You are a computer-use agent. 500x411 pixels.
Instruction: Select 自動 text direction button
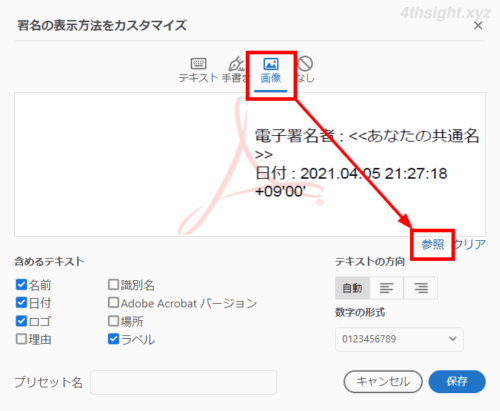click(x=352, y=288)
